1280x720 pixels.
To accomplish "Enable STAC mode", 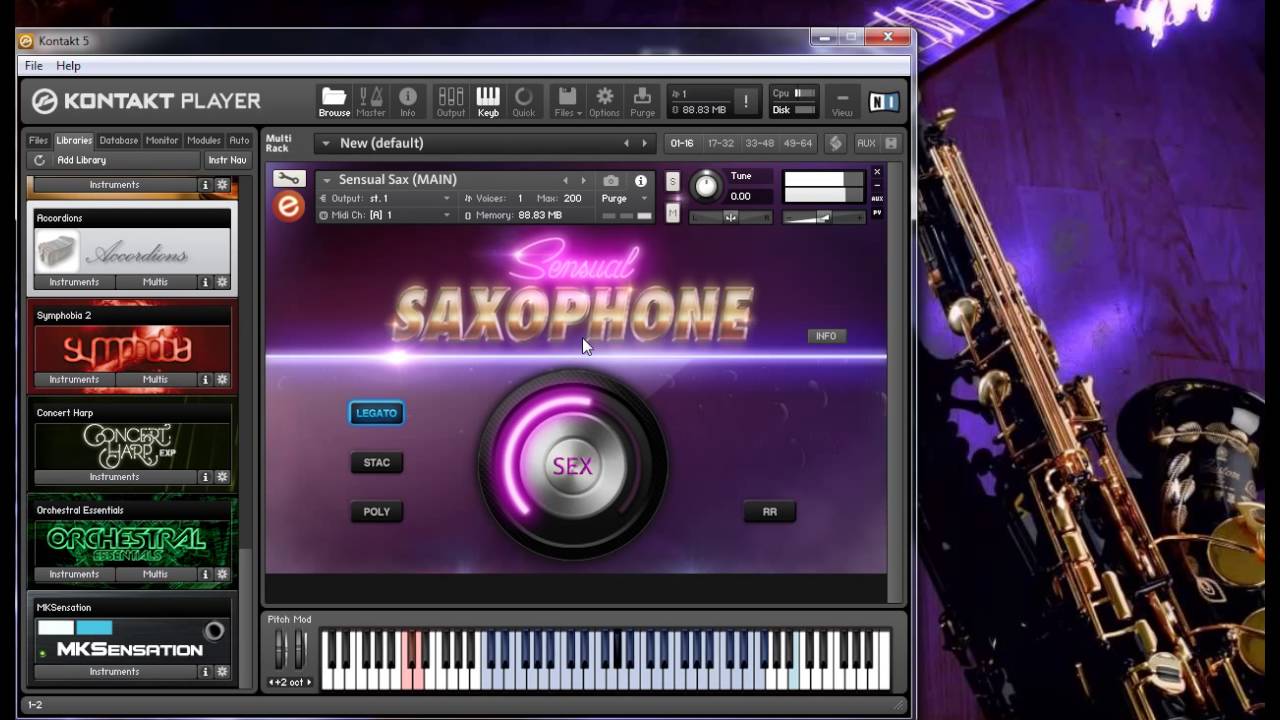I will 377,462.
